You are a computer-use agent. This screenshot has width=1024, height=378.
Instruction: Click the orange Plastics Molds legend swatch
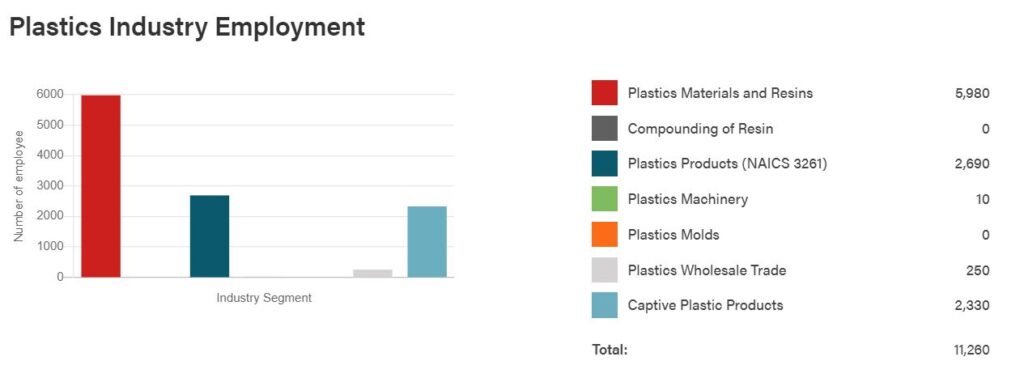tap(604, 234)
